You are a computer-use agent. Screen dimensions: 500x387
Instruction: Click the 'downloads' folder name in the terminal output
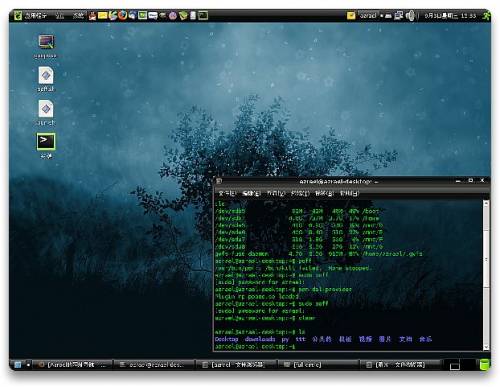260,339
